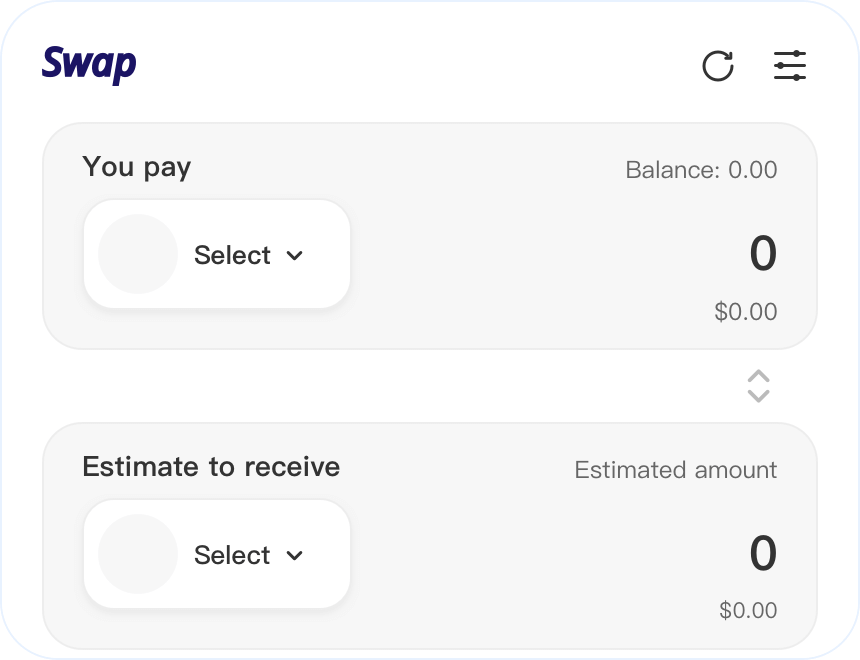Click the Estimate to receive heading

(x=211, y=467)
